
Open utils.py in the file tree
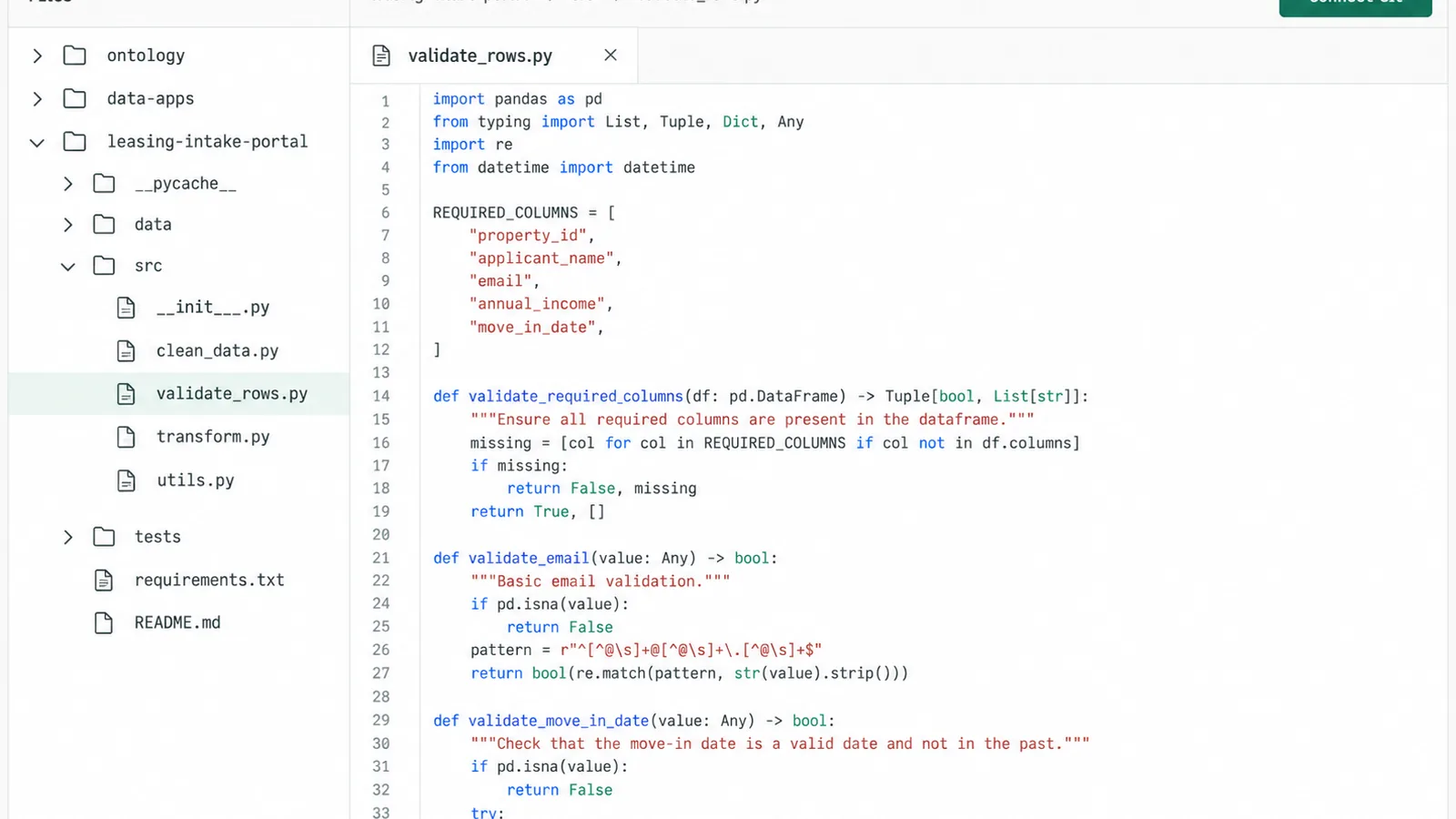[196, 480]
